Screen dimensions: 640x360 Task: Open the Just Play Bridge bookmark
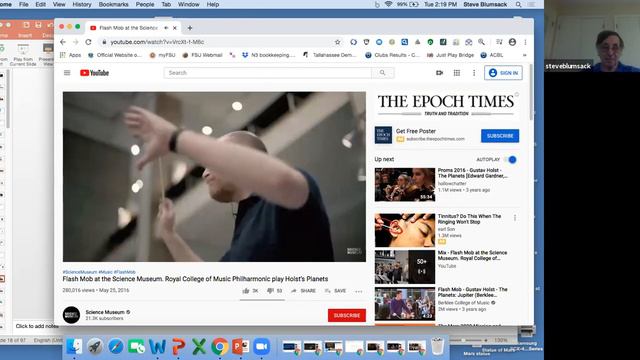click(x=451, y=55)
